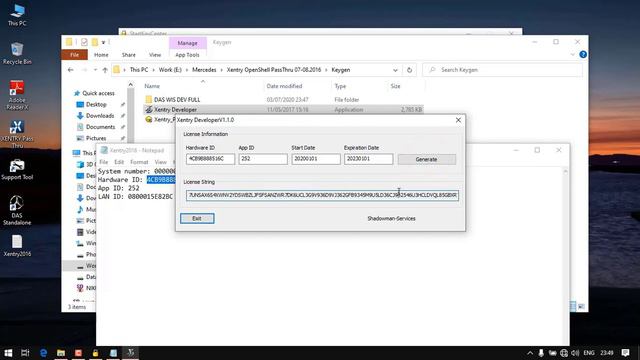Viewport: 640px width, 360px height.
Task: Open Recycle Bin on desktop
Action: [17, 53]
